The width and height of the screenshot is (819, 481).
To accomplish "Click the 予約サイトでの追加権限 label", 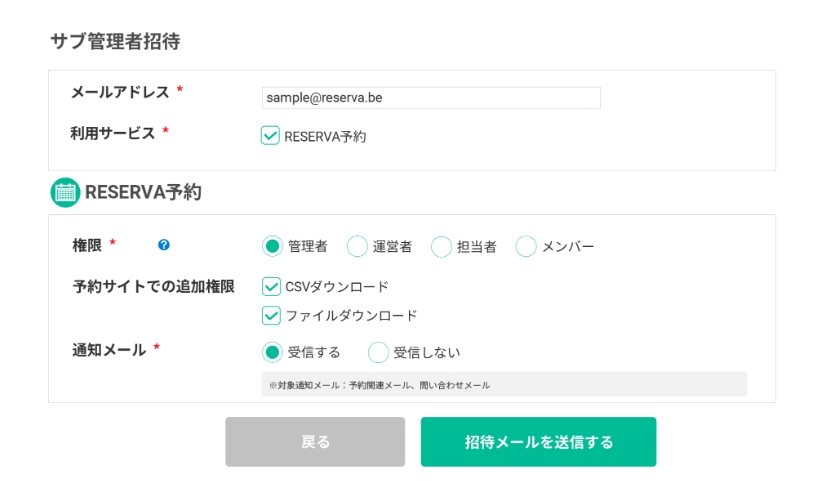I will [153, 287].
